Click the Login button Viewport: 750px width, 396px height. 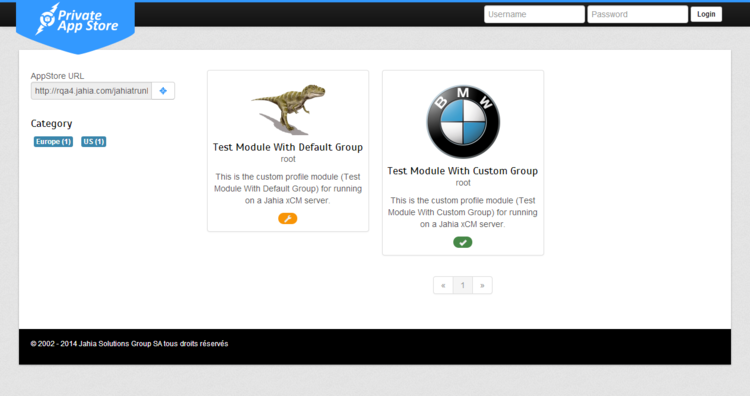(x=706, y=14)
